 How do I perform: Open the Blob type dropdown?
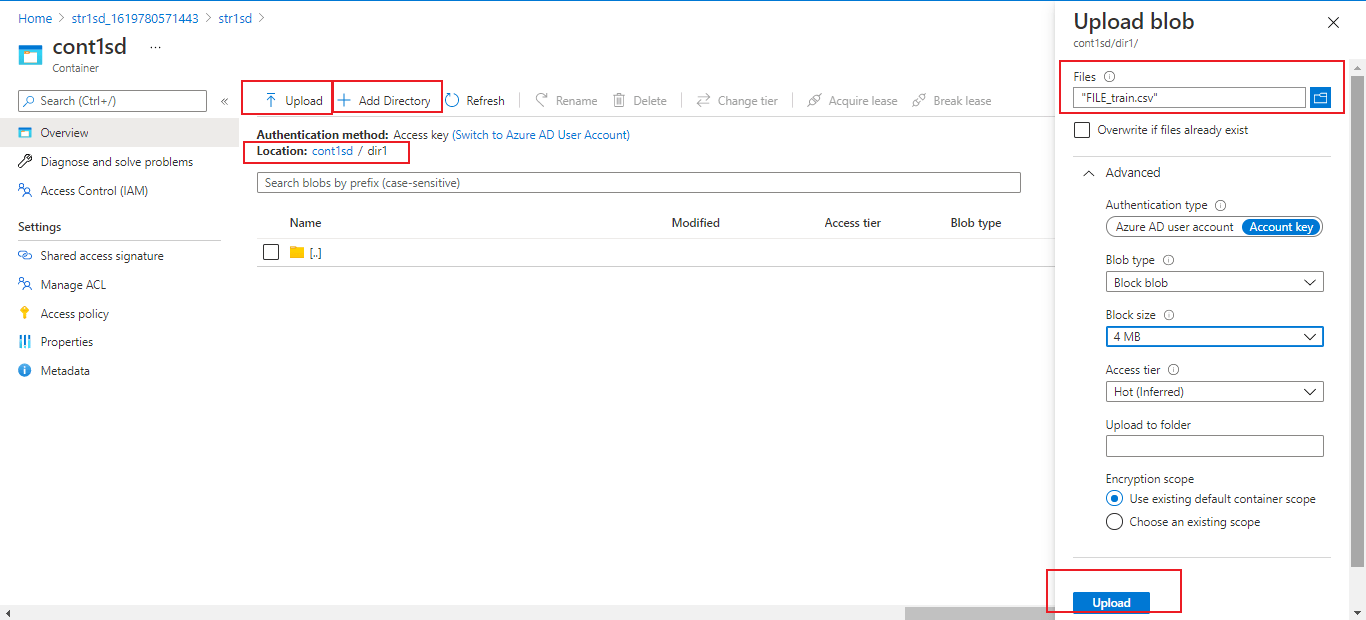(x=1214, y=283)
